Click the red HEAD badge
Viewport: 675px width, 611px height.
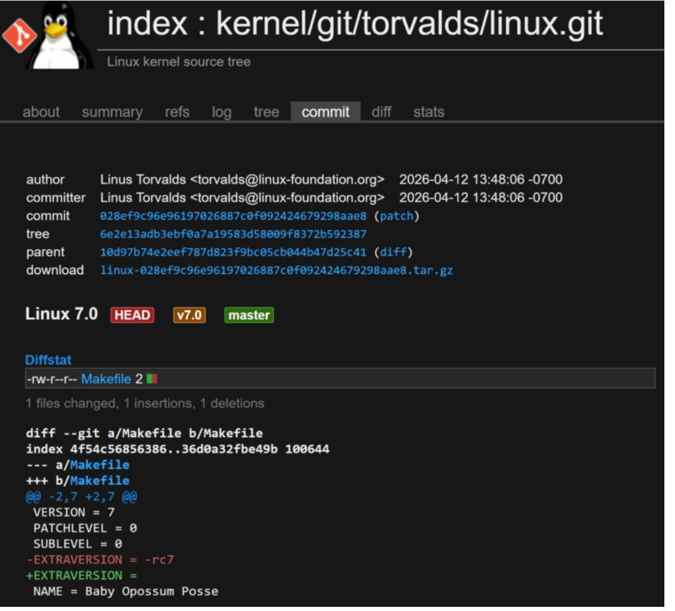(132, 315)
